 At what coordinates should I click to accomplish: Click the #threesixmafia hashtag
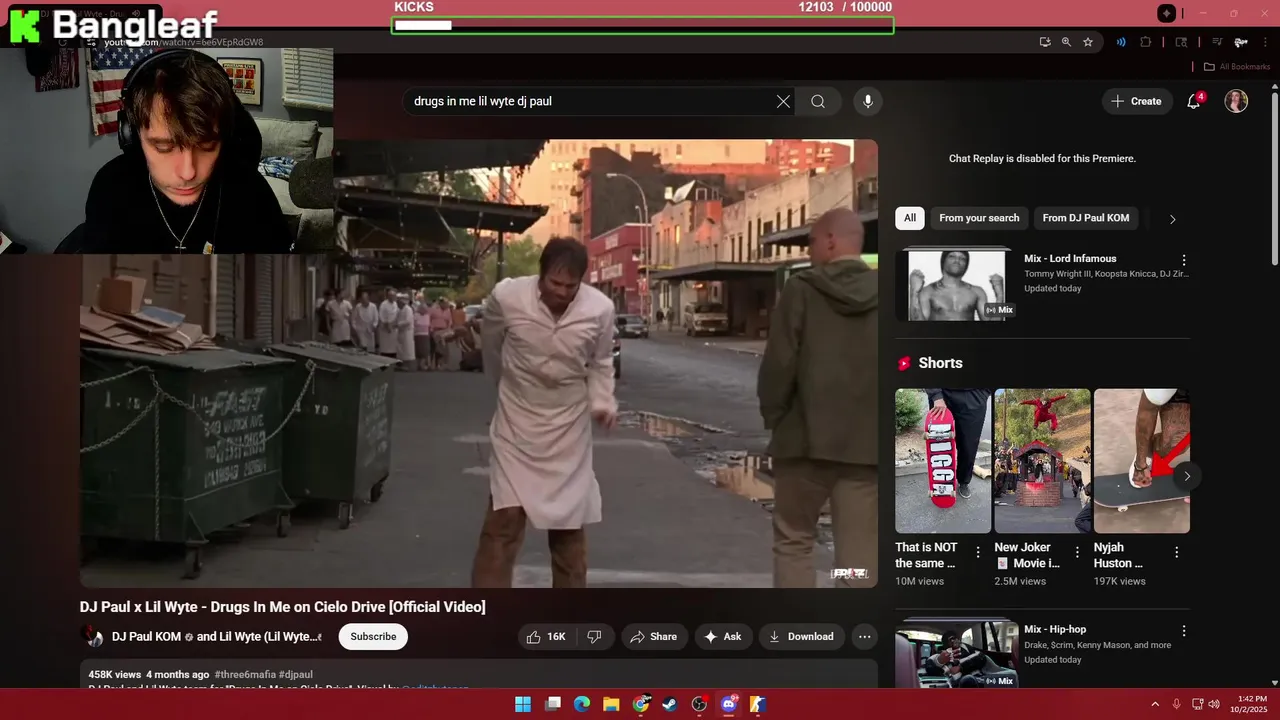click(245, 675)
